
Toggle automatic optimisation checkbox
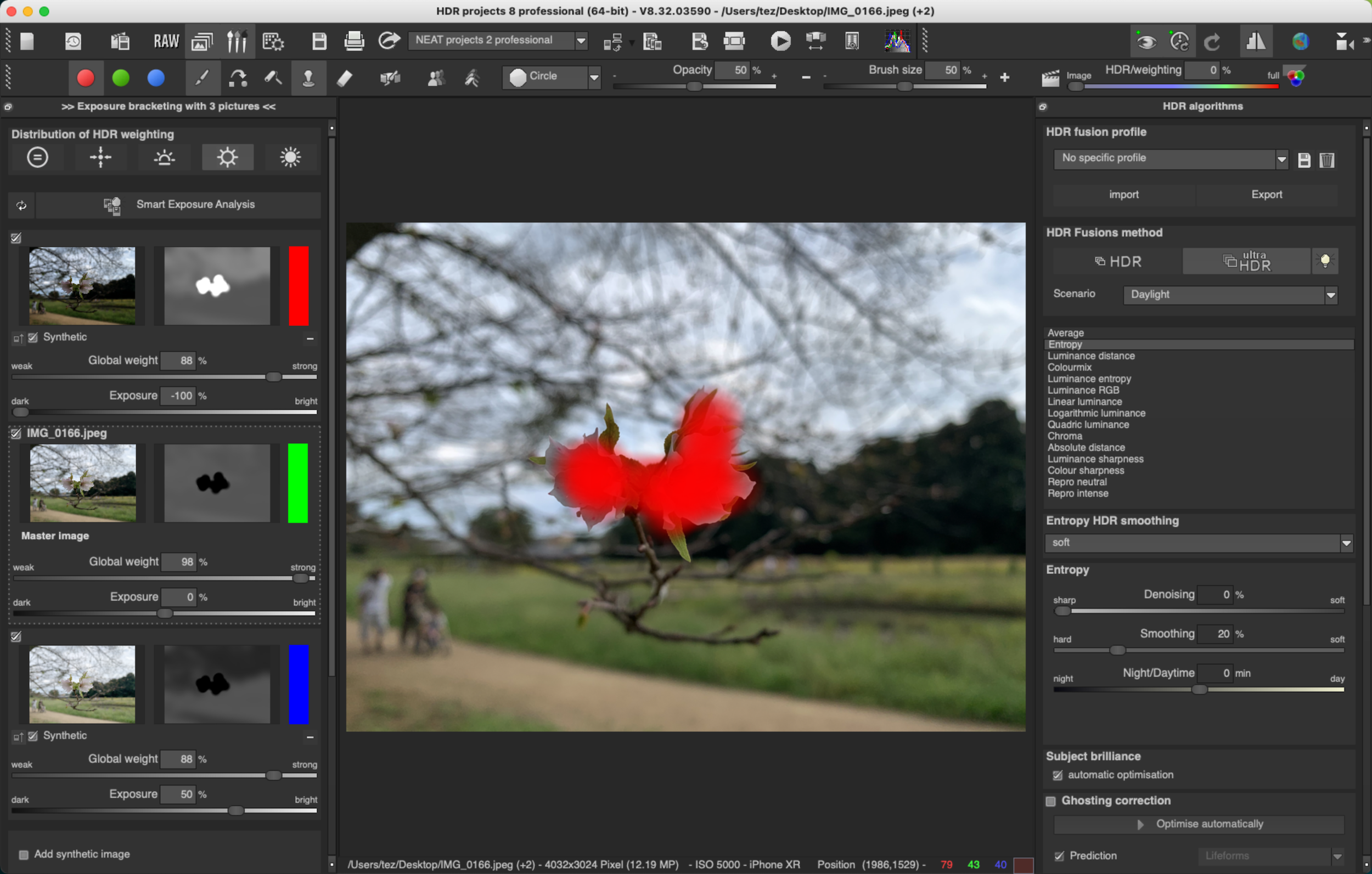[x=1058, y=775]
